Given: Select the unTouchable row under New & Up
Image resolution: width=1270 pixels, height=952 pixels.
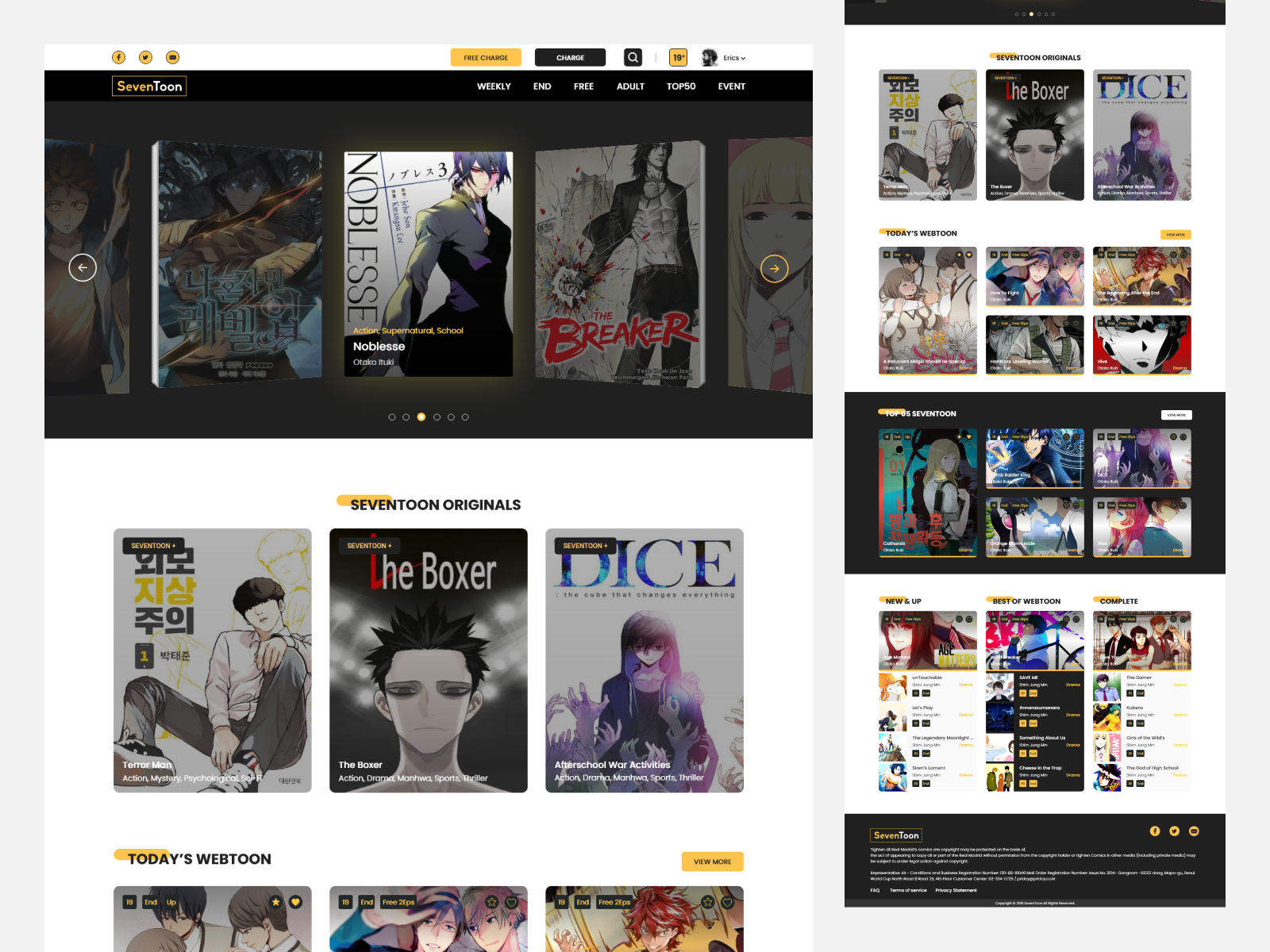Looking at the screenshot, I should 928,687.
